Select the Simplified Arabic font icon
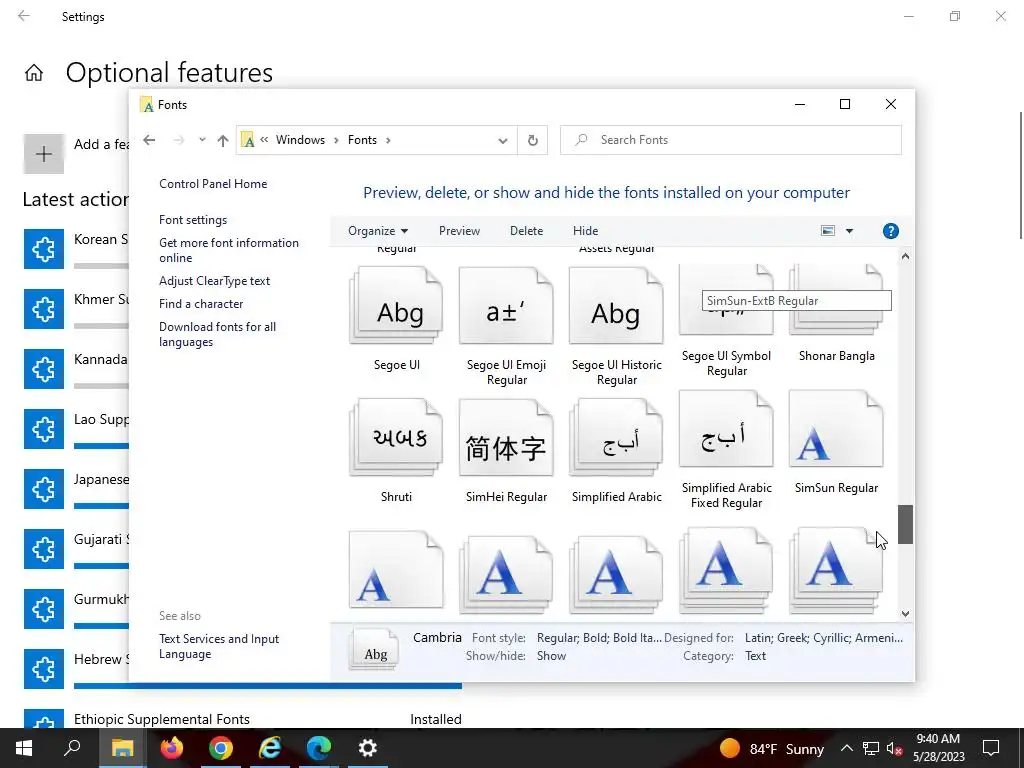This screenshot has width=1024, height=768. (x=616, y=438)
